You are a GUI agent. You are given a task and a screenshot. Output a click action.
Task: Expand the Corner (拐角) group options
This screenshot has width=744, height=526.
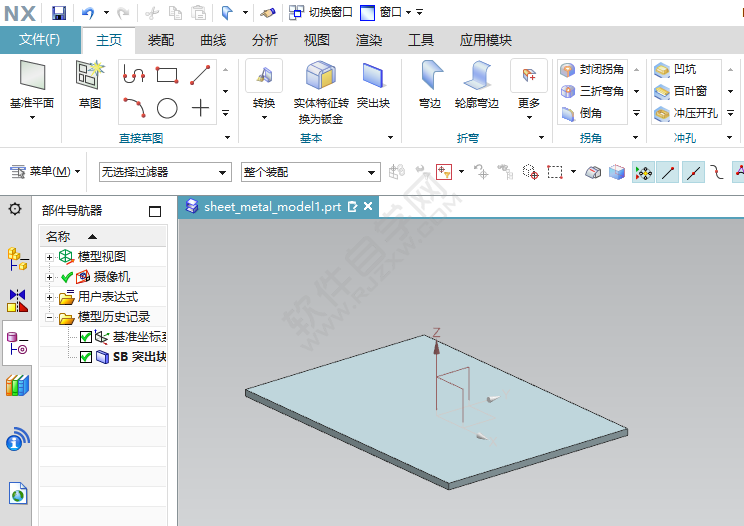tap(635, 138)
